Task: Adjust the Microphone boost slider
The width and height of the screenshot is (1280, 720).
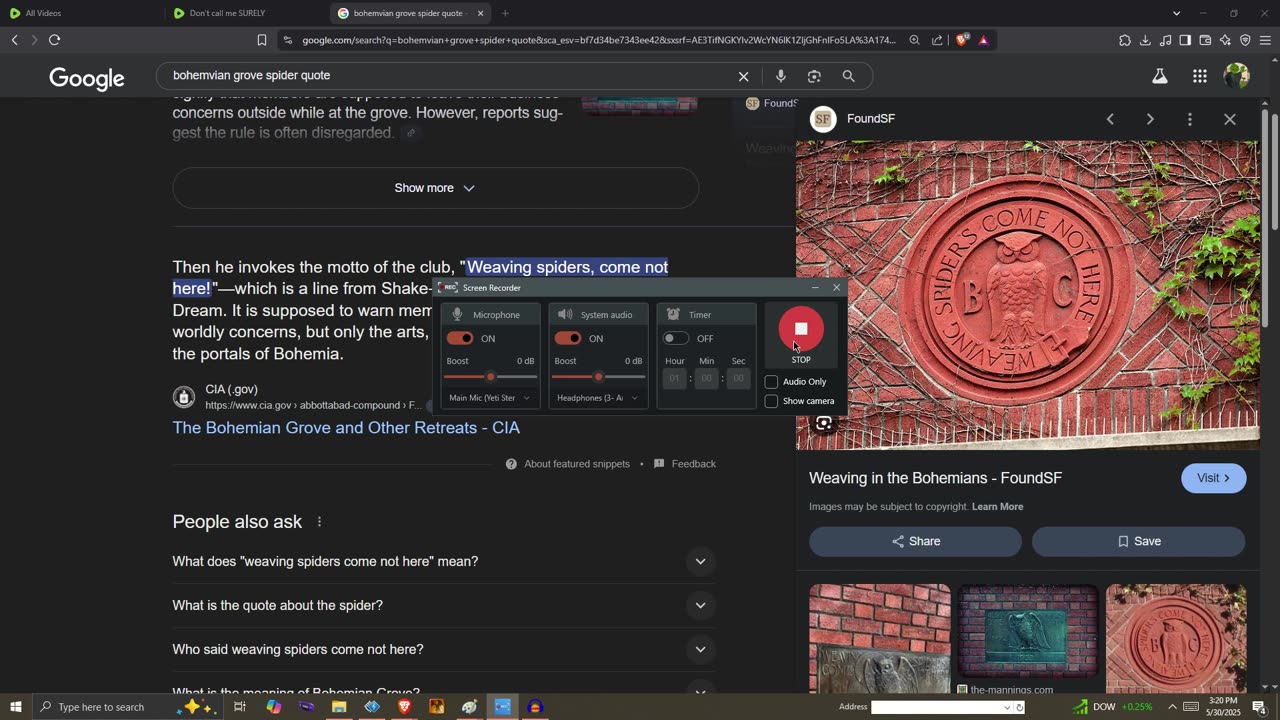Action: point(490,377)
